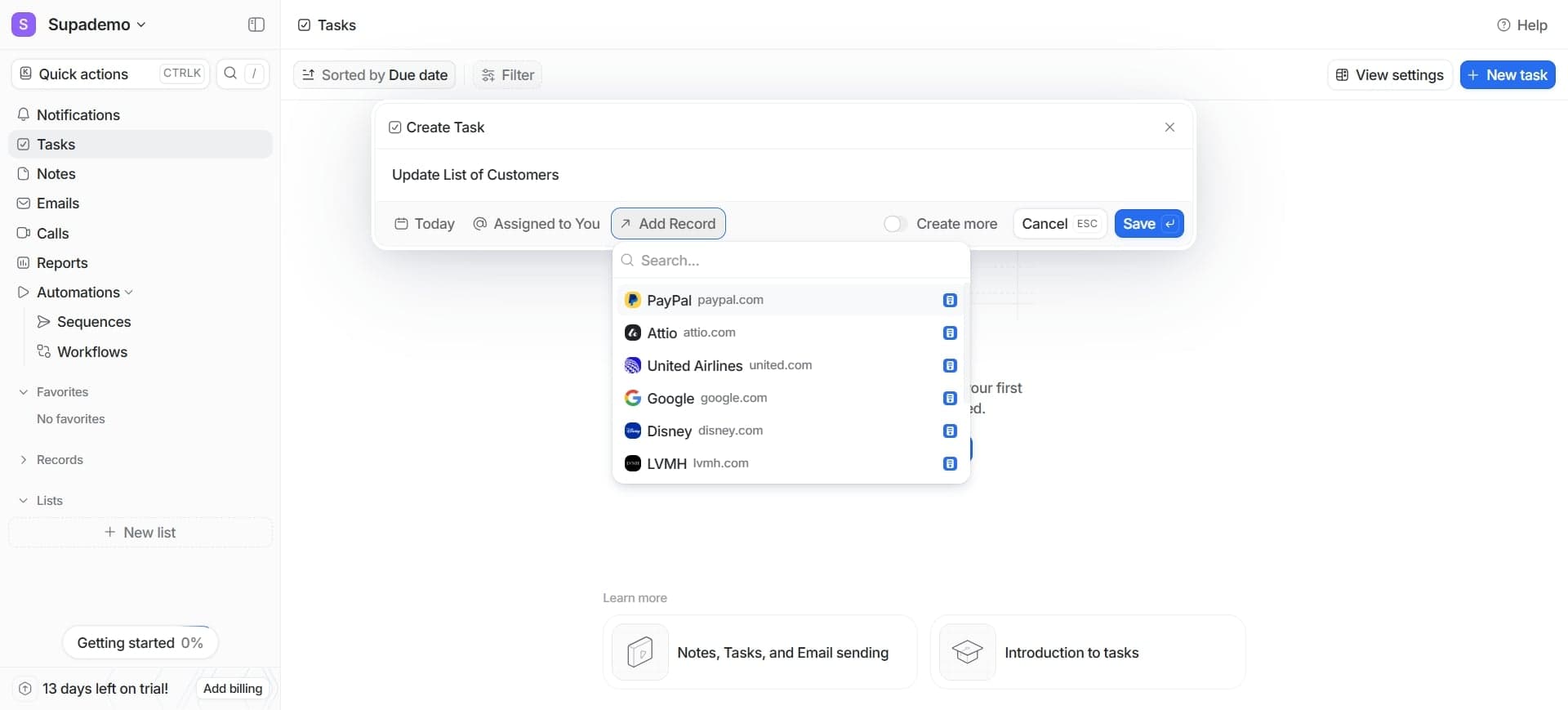Collapse the Favorites section

pyautogui.click(x=24, y=392)
